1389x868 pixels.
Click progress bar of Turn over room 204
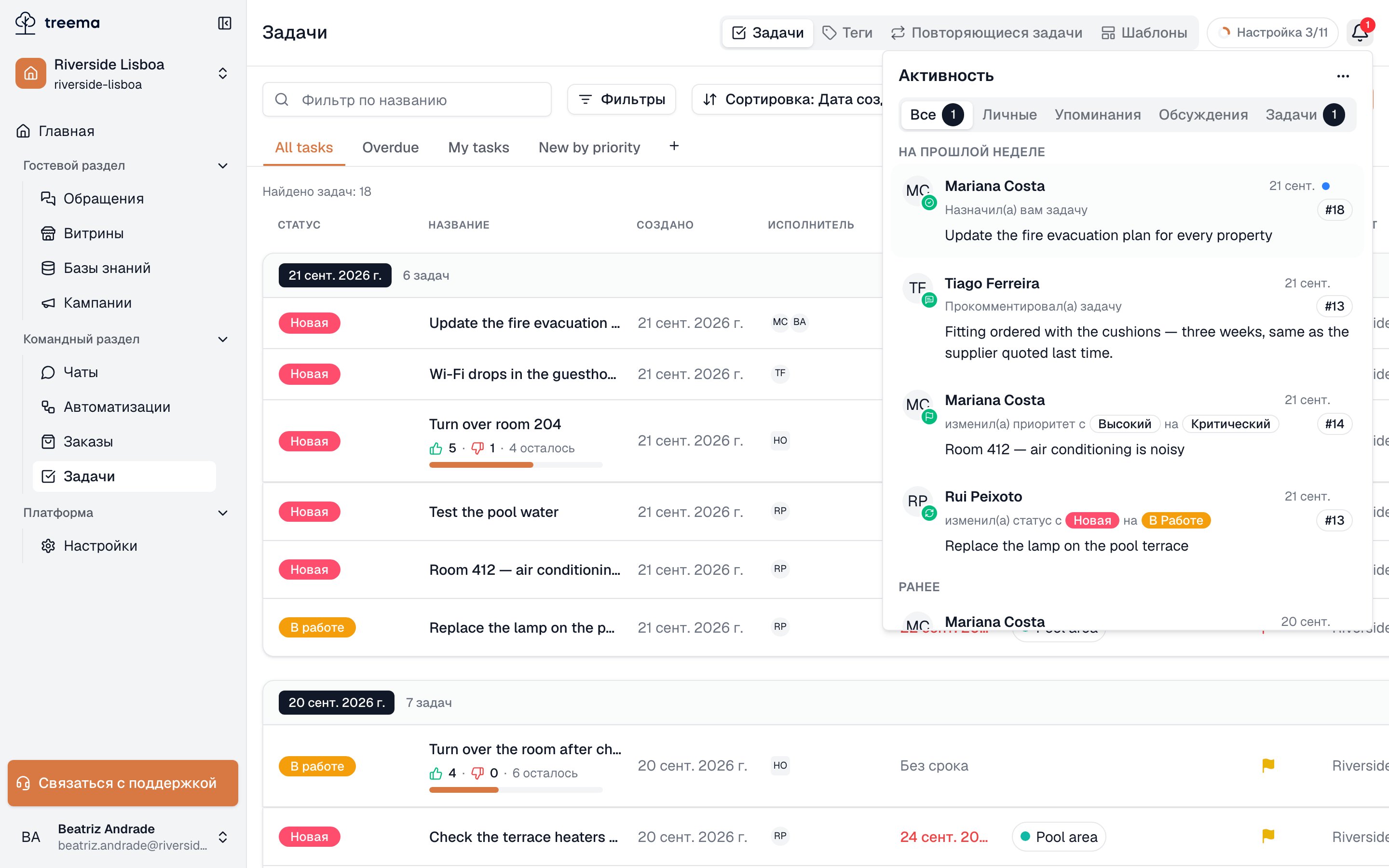[x=516, y=465]
